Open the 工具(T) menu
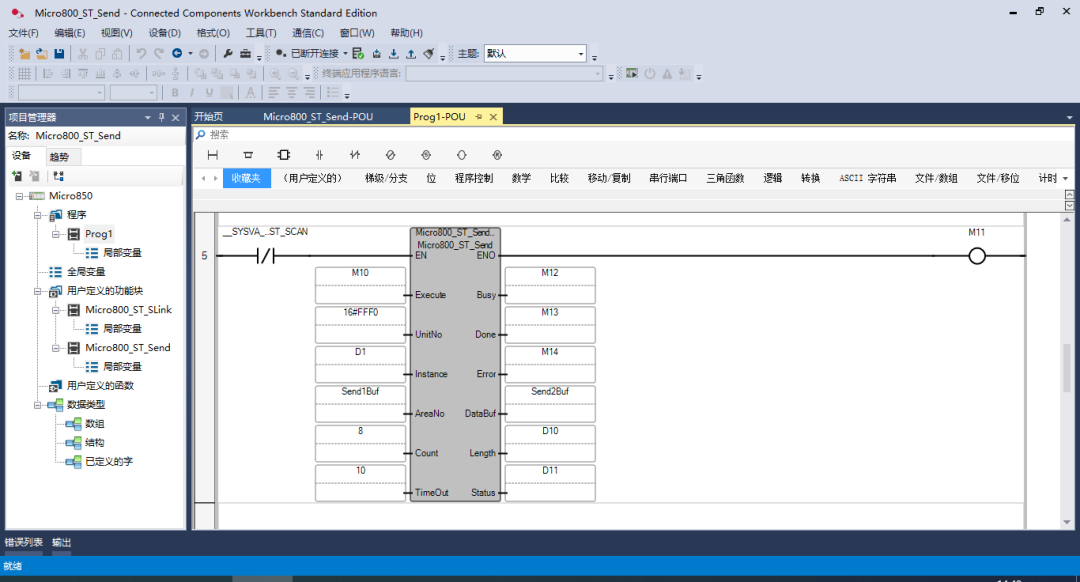1080x582 pixels. click(261, 33)
